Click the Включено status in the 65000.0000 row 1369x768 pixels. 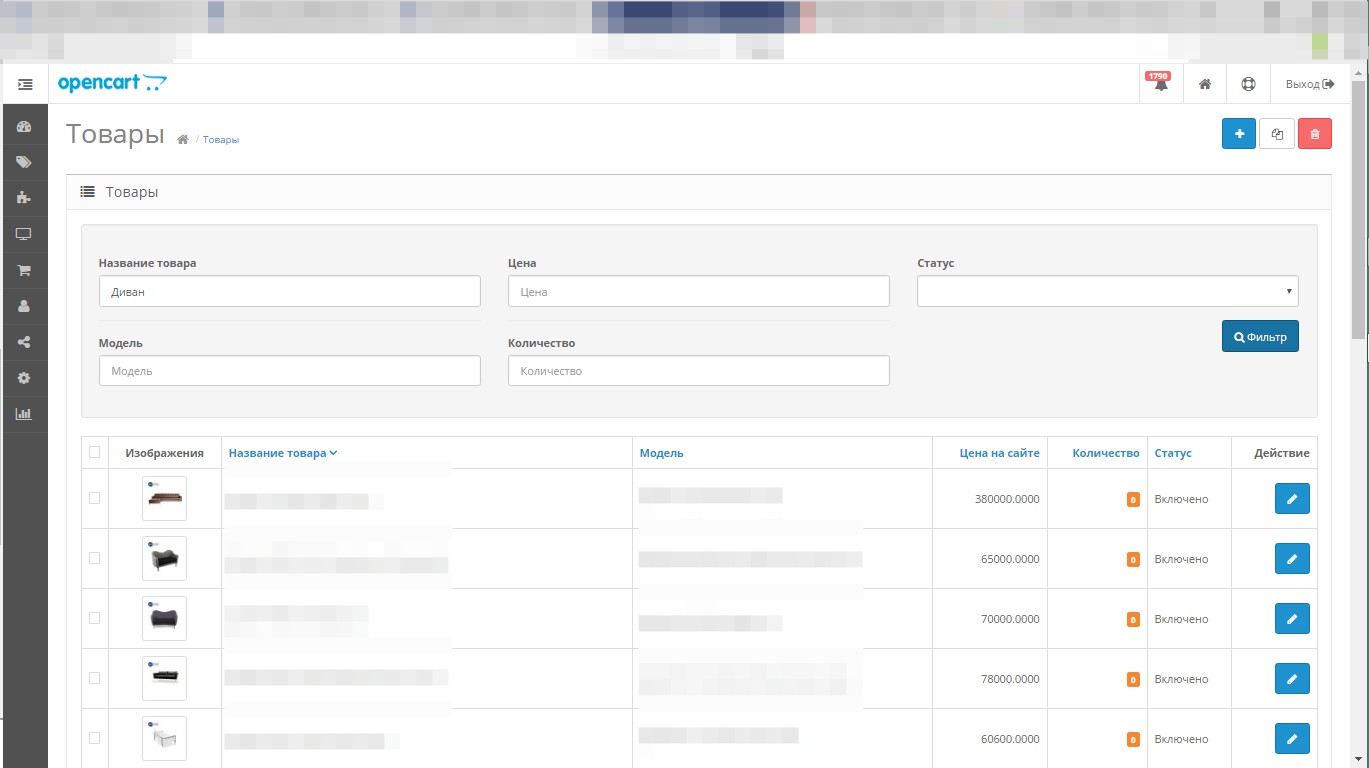tap(1181, 559)
